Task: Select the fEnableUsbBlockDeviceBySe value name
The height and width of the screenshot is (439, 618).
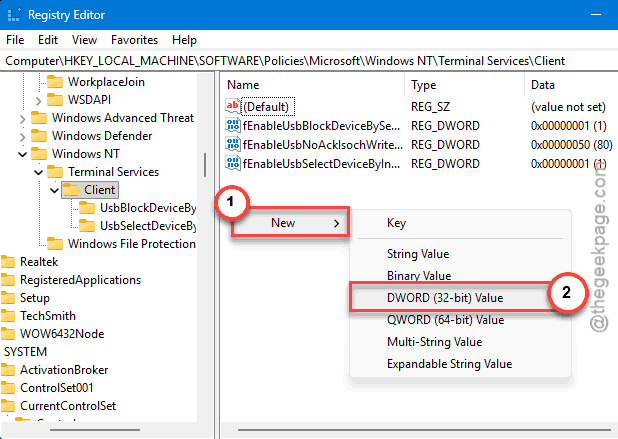Action: coord(321,126)
